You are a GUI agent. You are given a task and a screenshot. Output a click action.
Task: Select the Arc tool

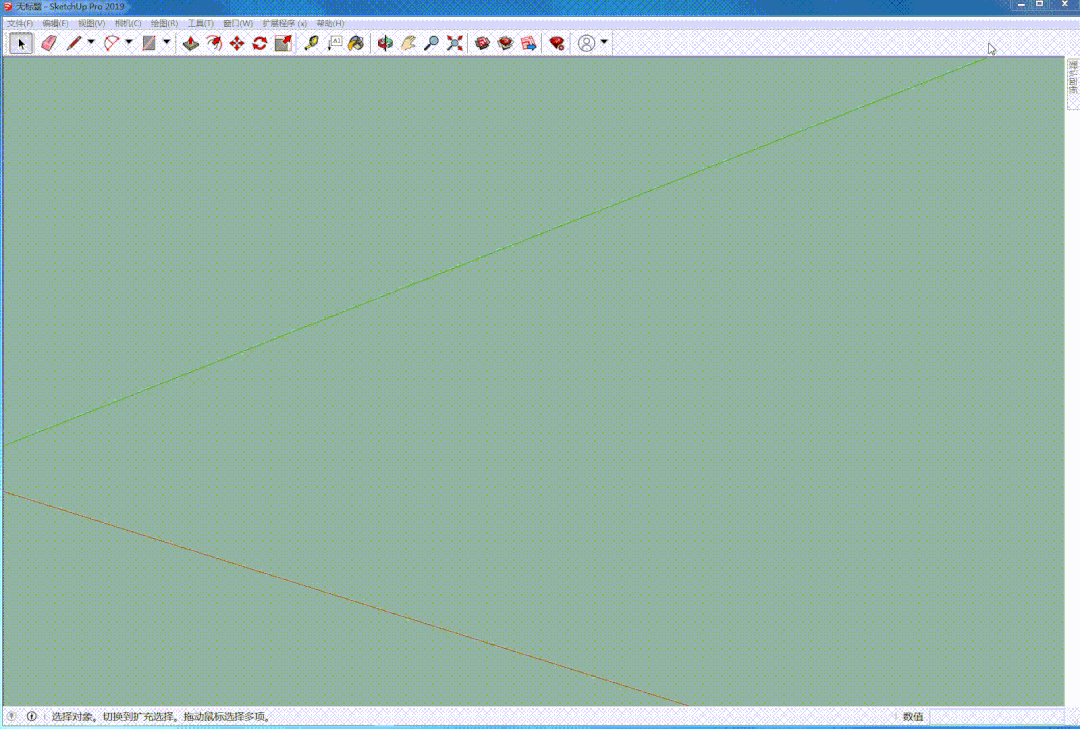coord(111,43)
